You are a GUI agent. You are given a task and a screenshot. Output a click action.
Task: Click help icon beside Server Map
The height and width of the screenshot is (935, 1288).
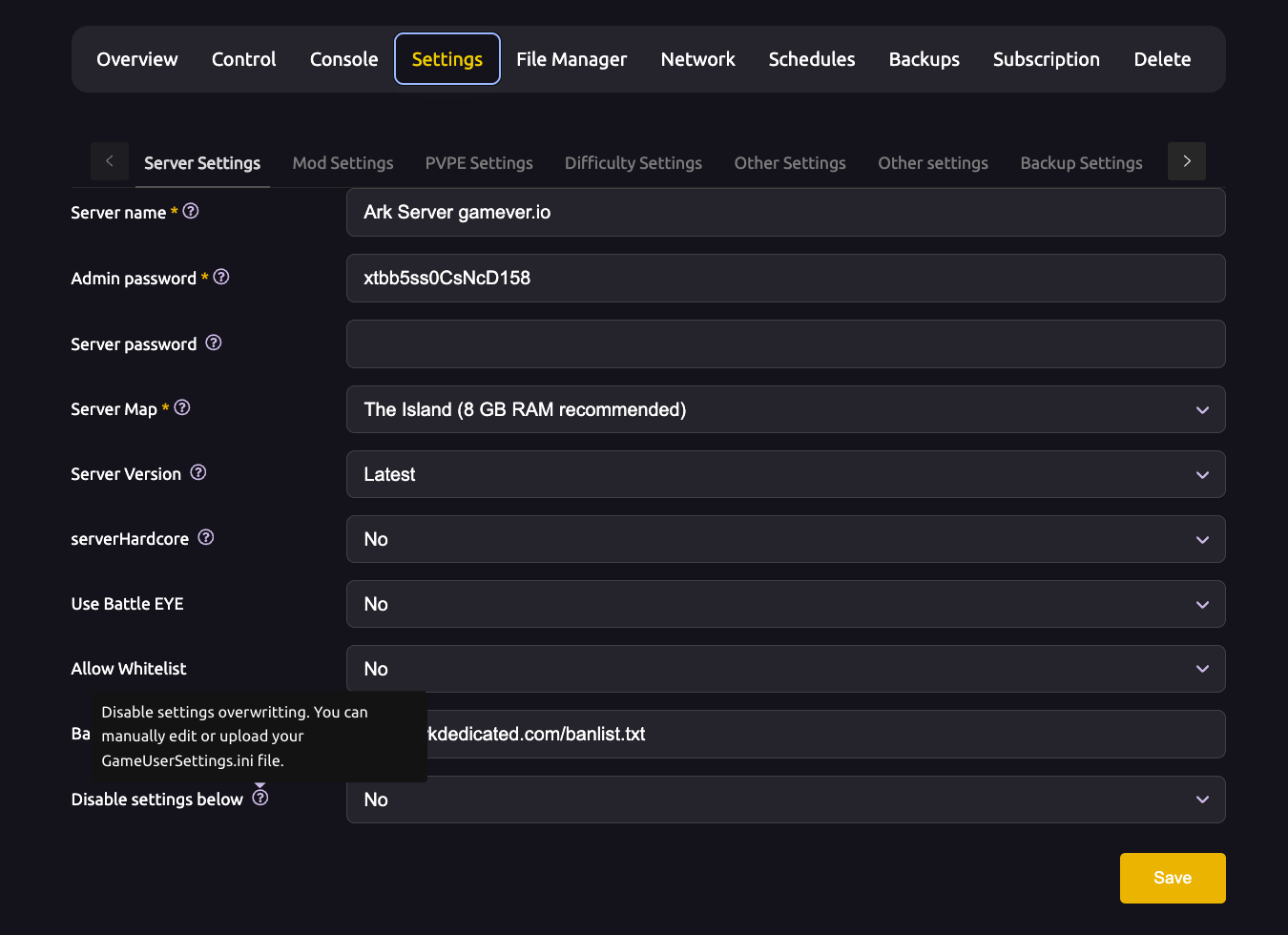click(182, 407)
